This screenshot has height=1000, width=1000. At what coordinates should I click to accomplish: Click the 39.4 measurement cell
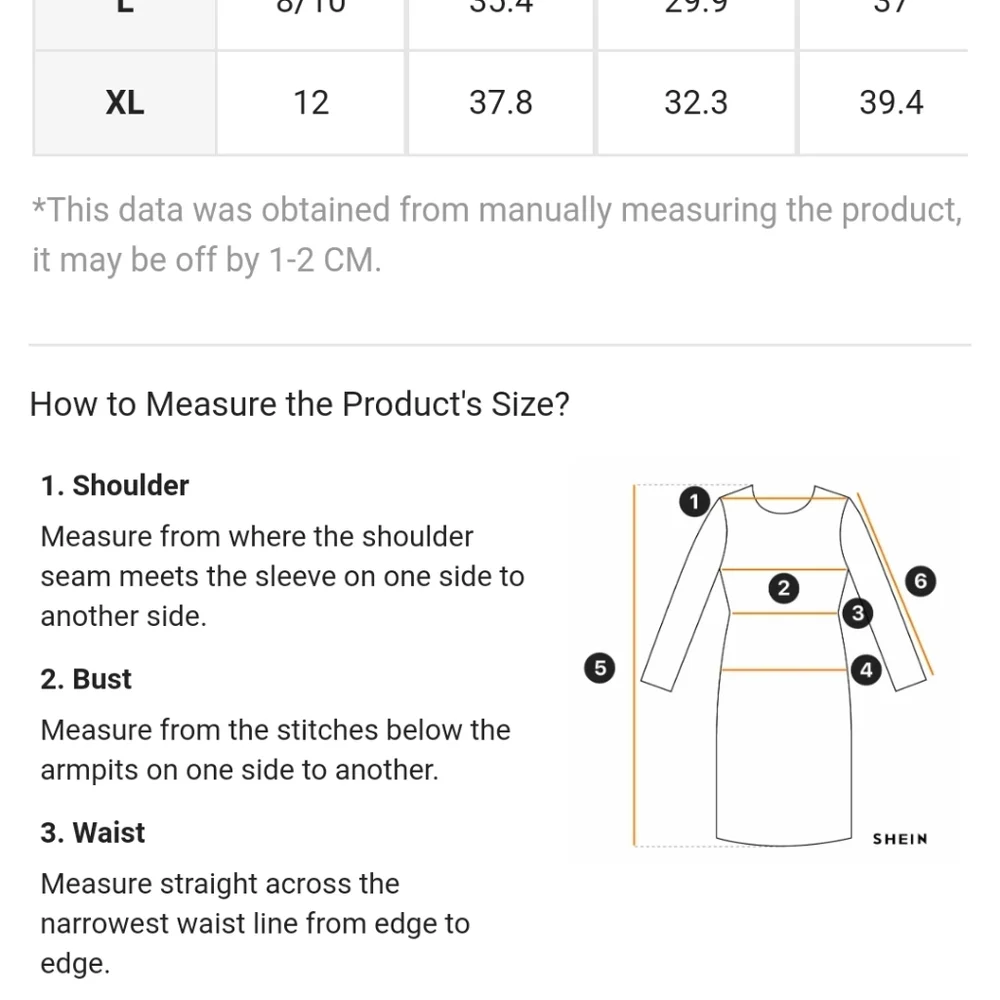coord(890,103)
